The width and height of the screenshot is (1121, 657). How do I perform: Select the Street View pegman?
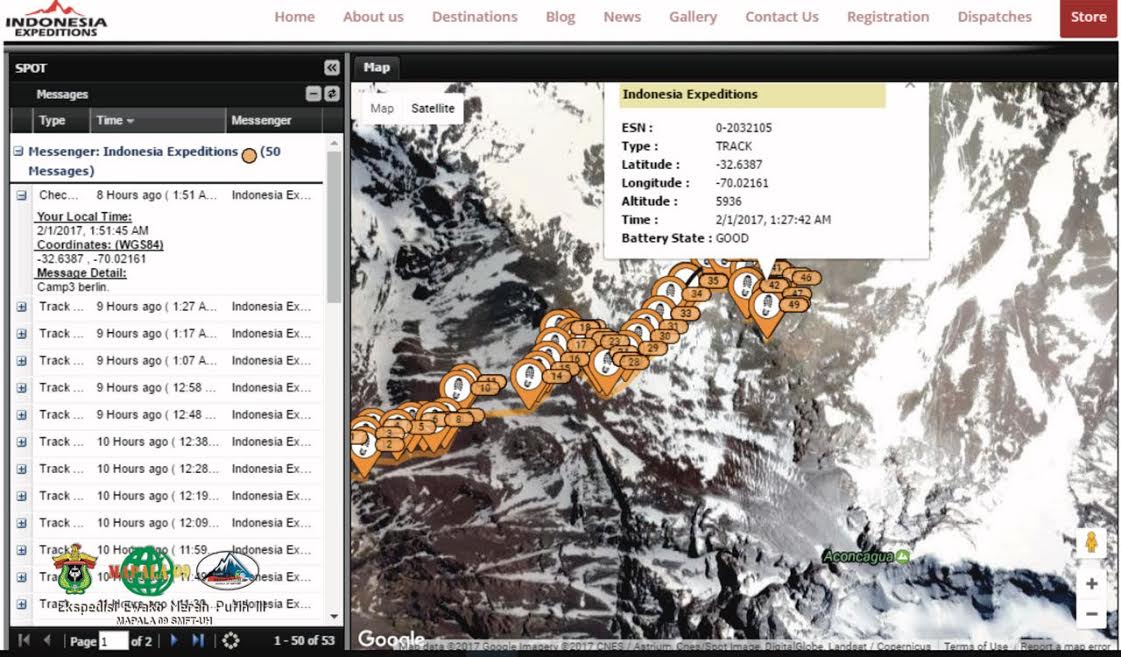(1091, 543)
